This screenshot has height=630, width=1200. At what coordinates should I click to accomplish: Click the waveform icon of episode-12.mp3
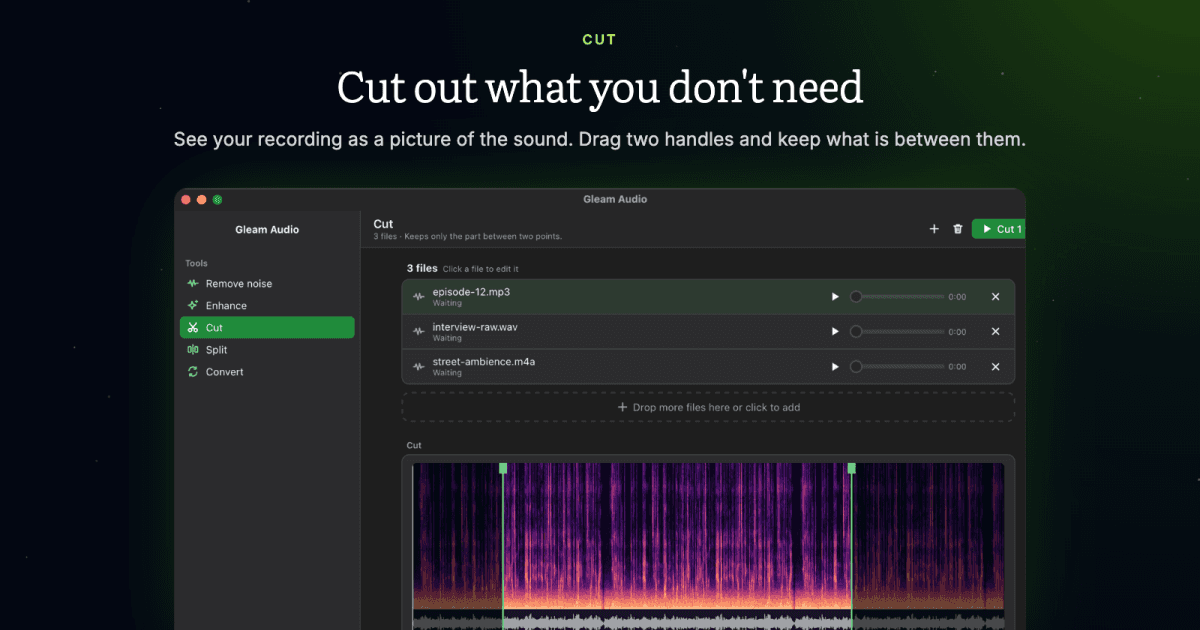419,297
